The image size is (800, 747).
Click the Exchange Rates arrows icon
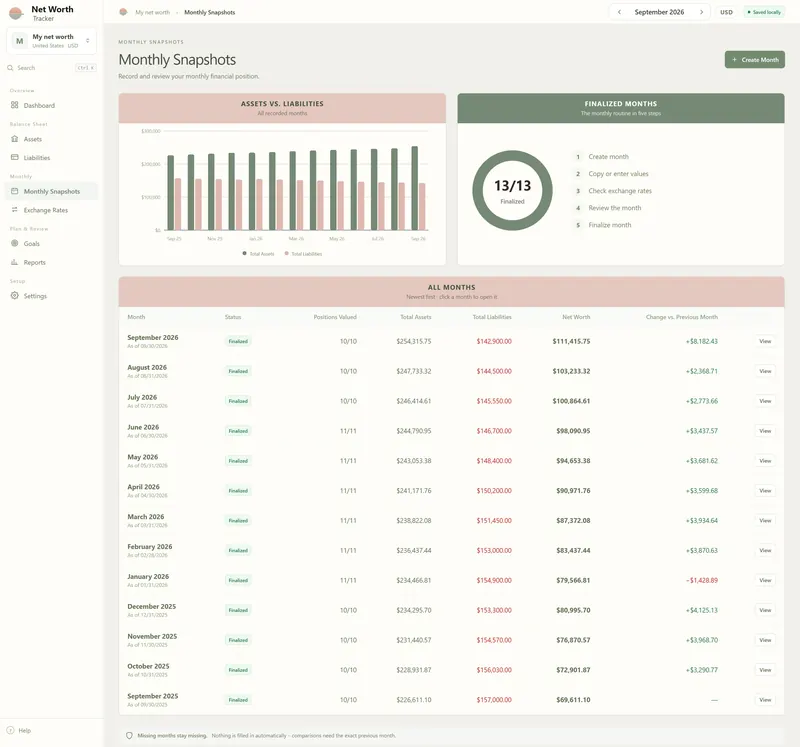pos(14,210)
